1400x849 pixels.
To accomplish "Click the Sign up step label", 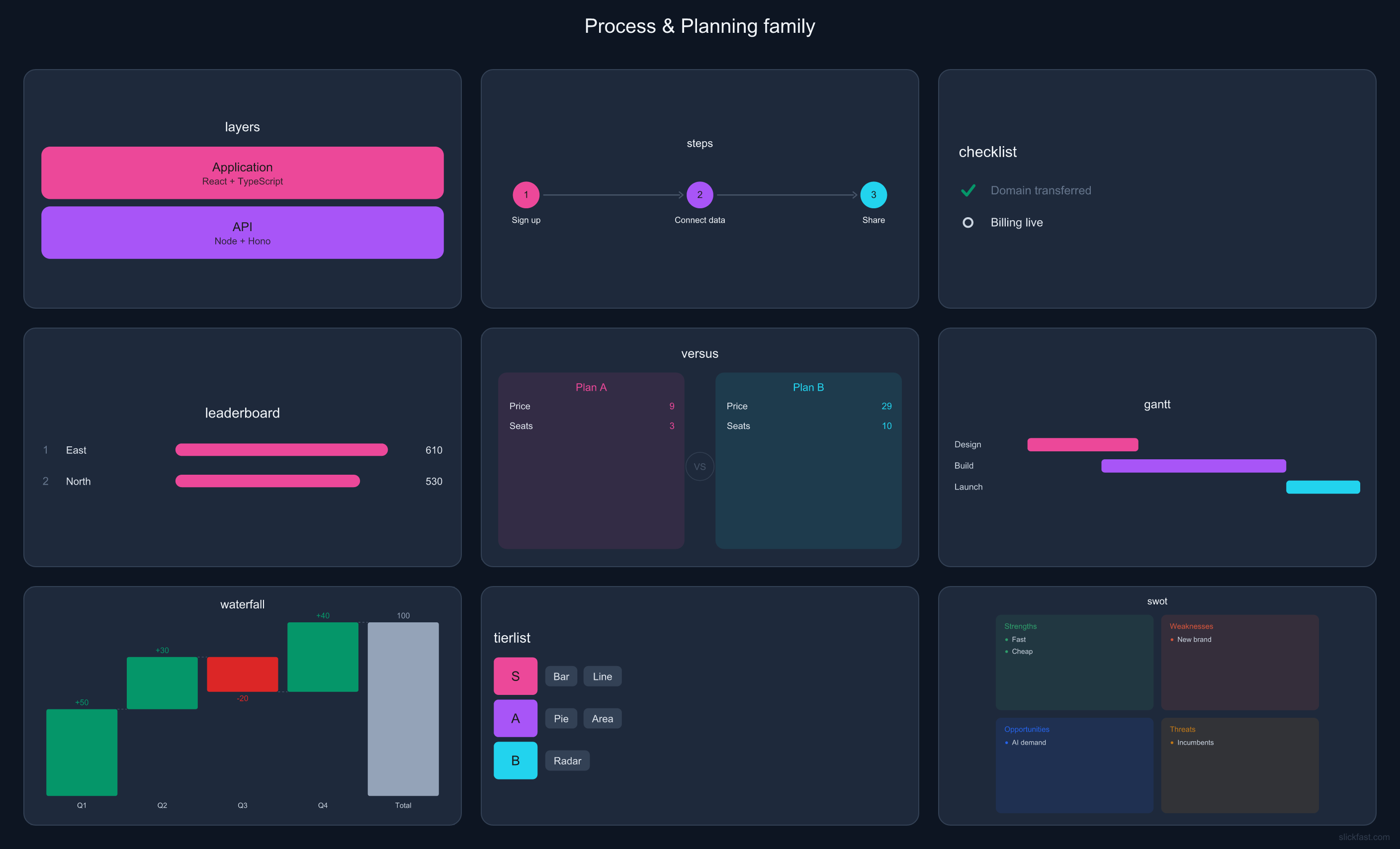I will click(525, 220).
